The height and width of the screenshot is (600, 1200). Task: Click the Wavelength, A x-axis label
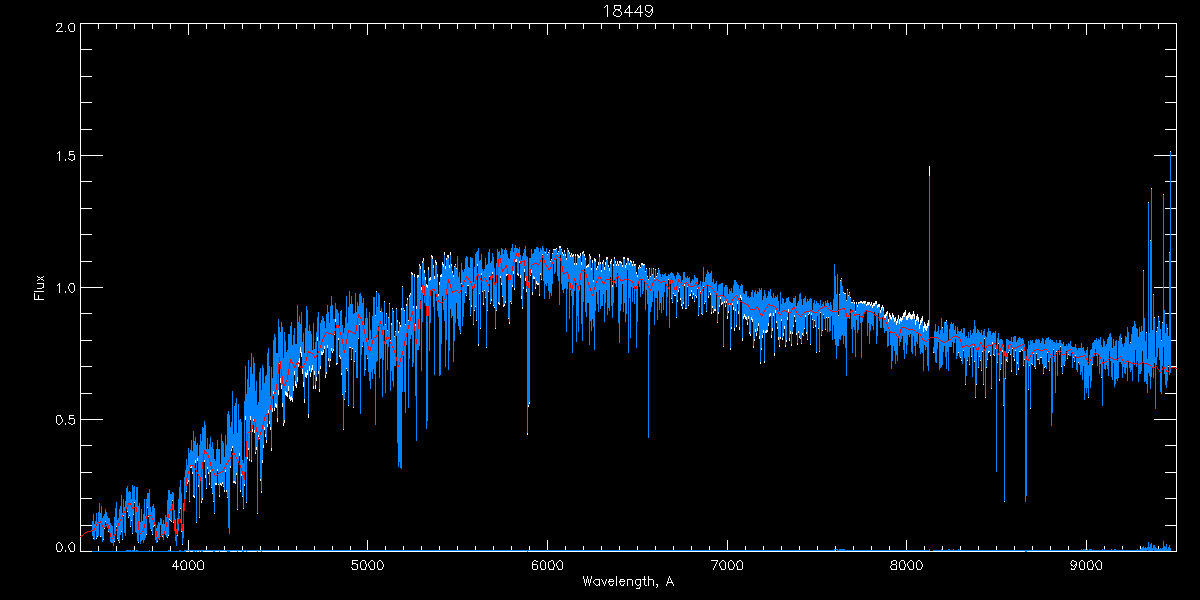click(x=627, y=581)
